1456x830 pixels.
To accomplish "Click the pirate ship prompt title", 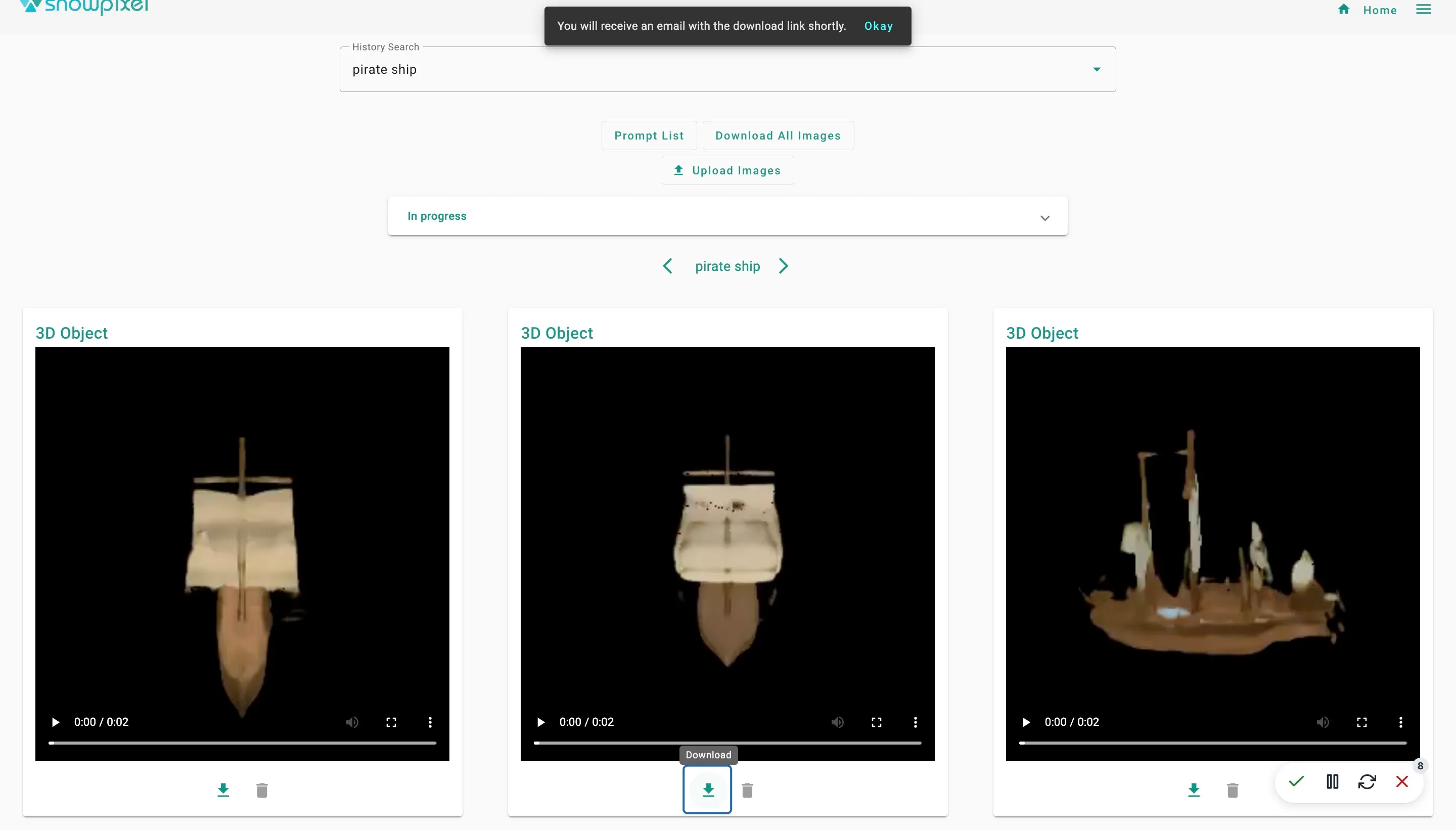I will click(727, 266).
